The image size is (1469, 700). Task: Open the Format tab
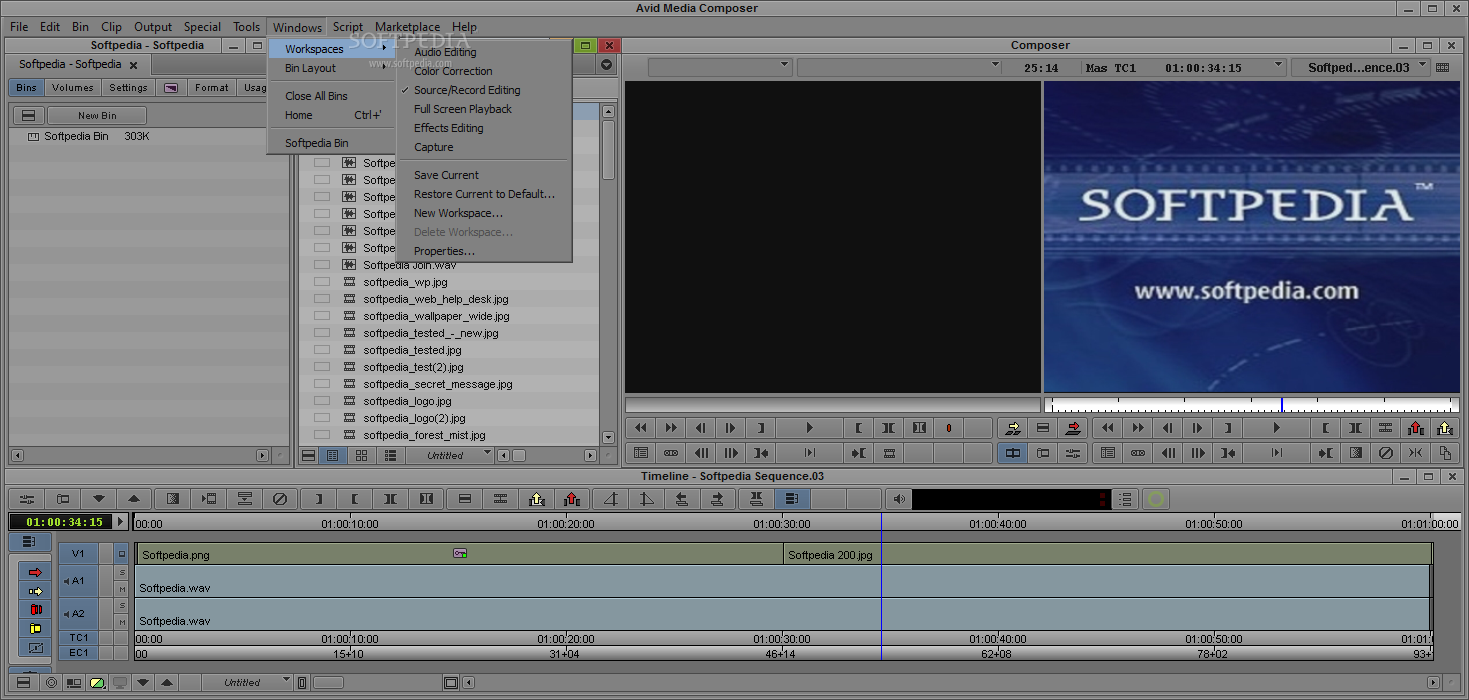coord(212,88)
